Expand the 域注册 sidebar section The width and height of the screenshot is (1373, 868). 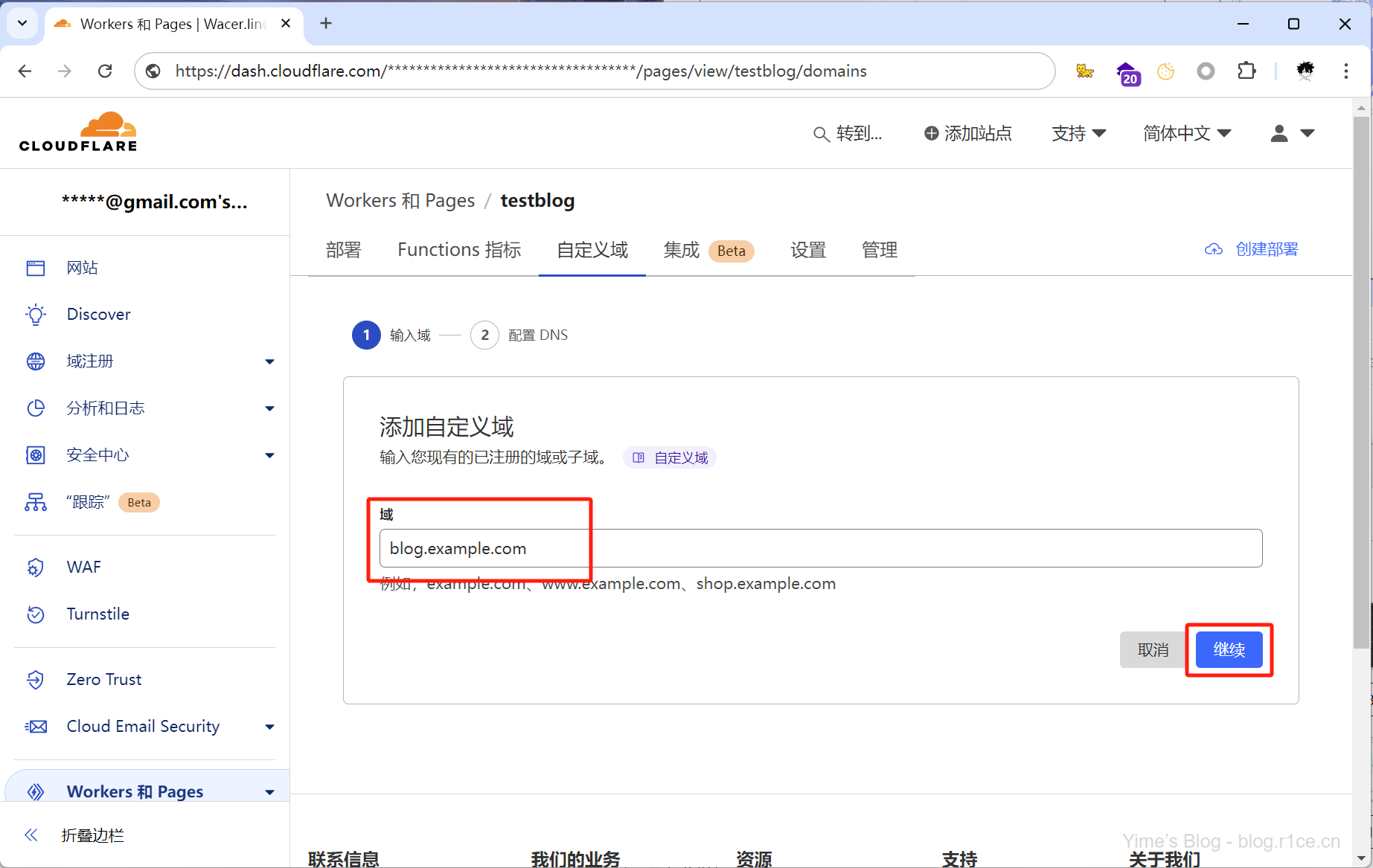click(269, 361)
